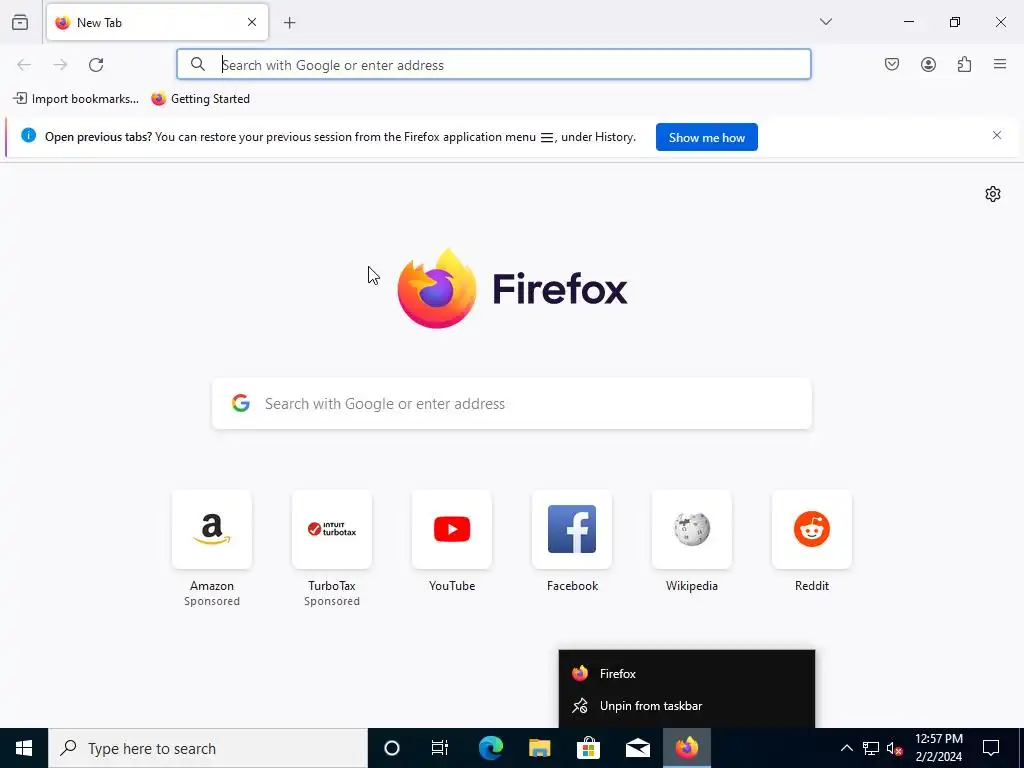Viewport: 1024px width, 768px height.
Task: Expand the list all tabs chevron
Action: point(826,22)
